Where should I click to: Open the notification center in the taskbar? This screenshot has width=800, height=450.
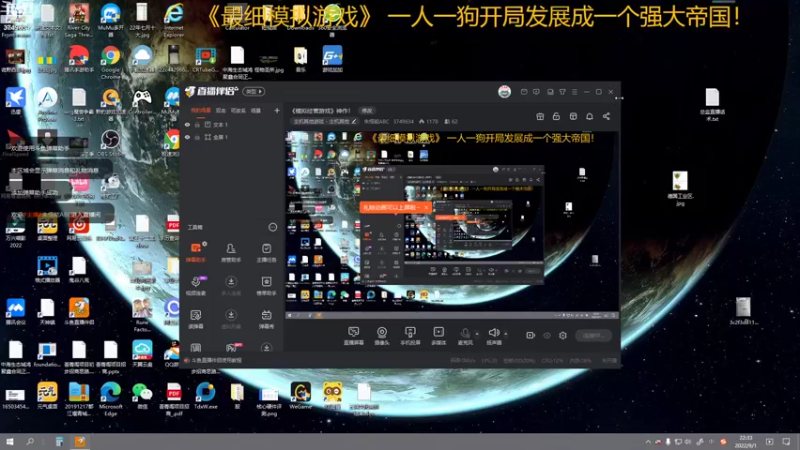point(786,442)
